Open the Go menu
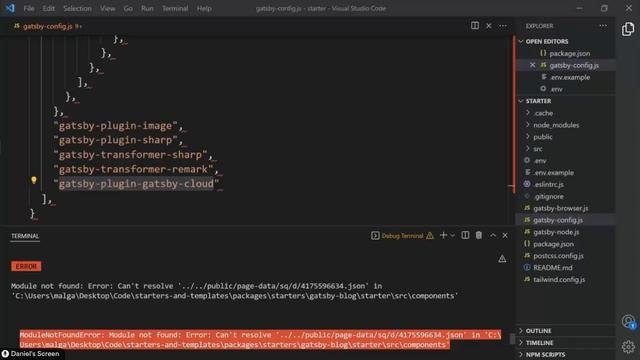Viewport: 640px width, 360px height. pos(128,8)
